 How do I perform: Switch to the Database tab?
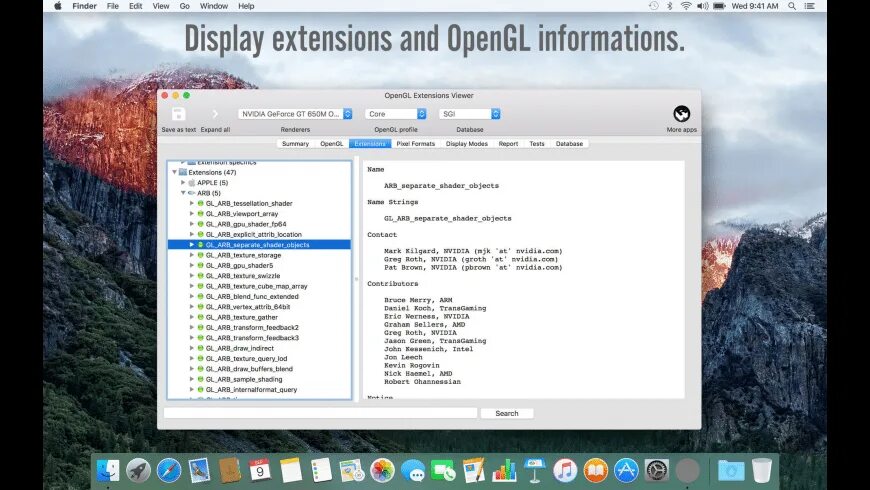coord(569,144)
